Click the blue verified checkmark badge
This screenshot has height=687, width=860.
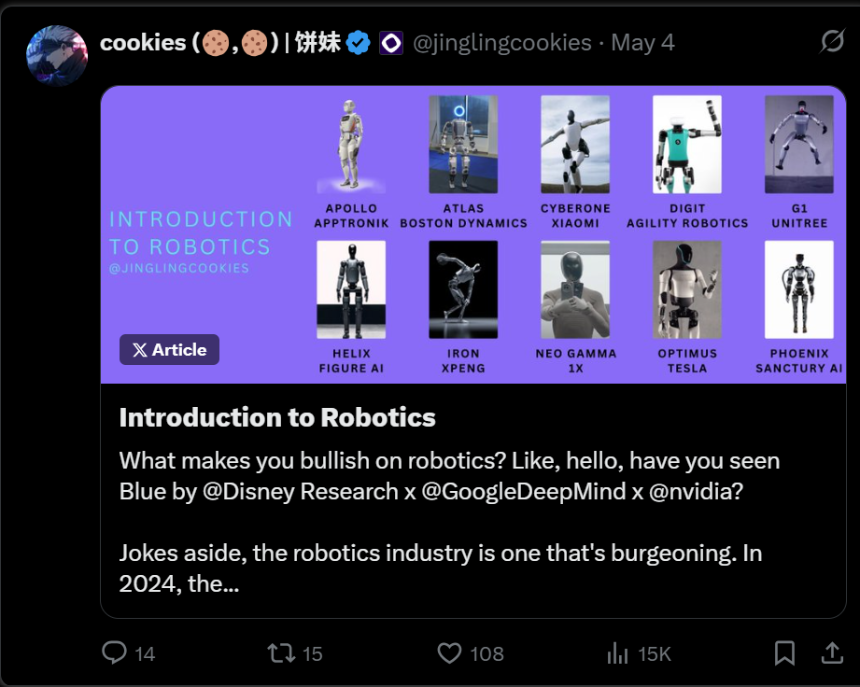click(359, 43)
